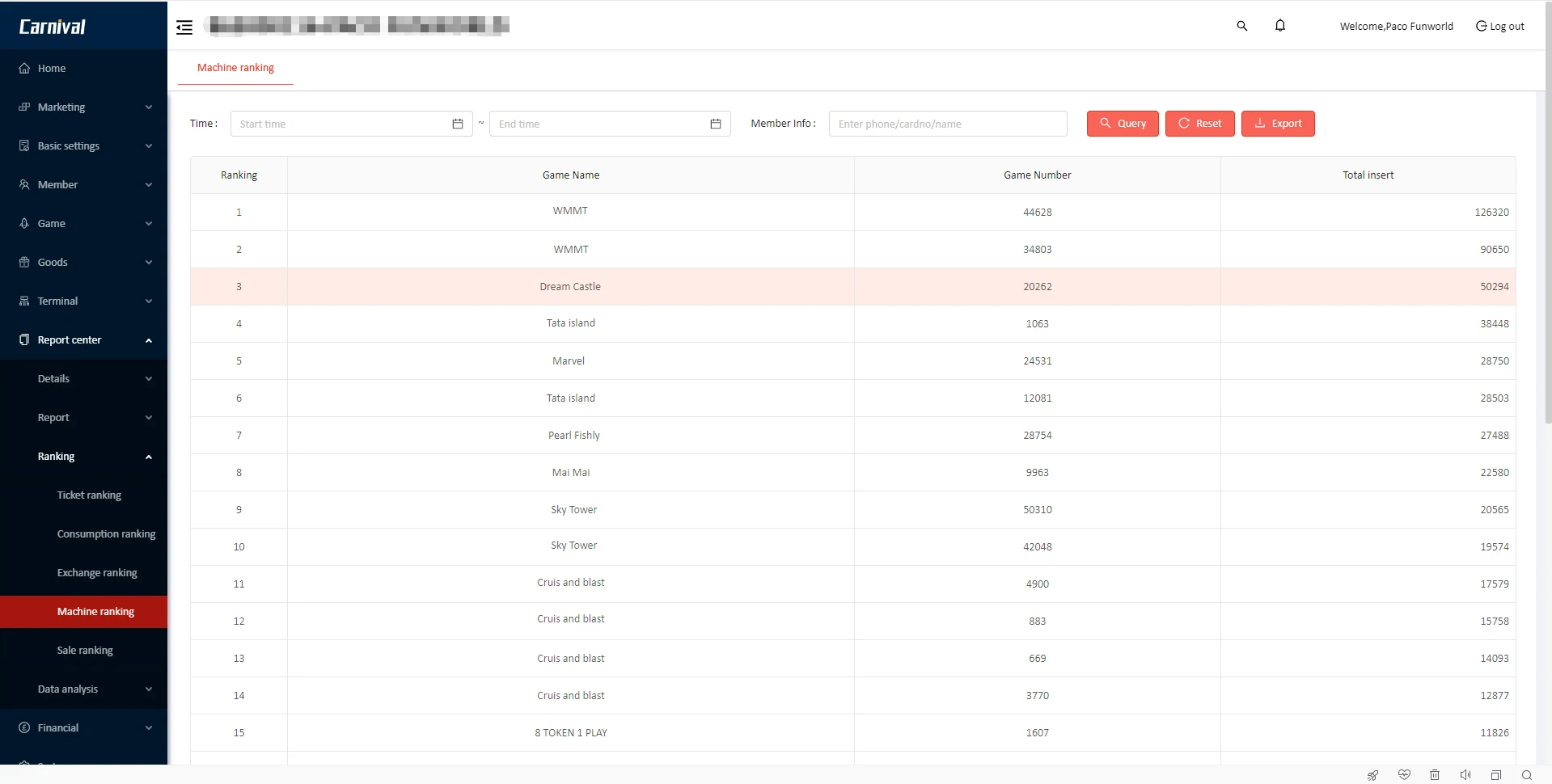
Task: Select the Home icon in the sidebar
Action: pos(24,68)
